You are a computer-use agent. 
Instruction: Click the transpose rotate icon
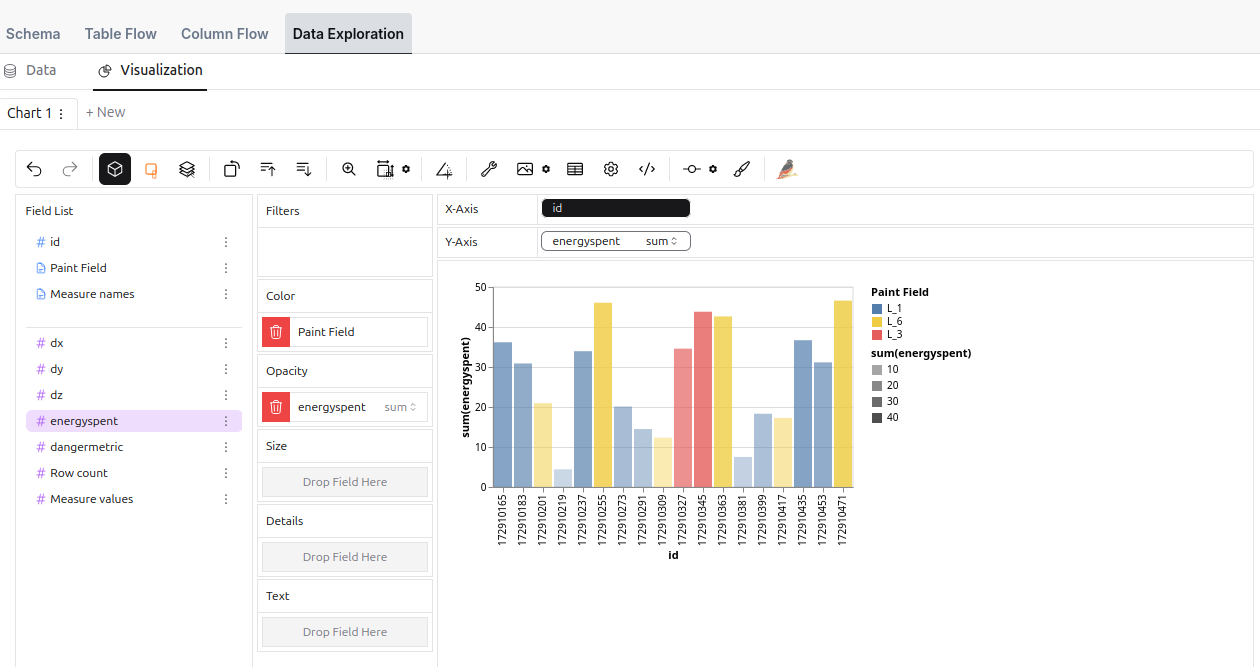pos(231,169)
